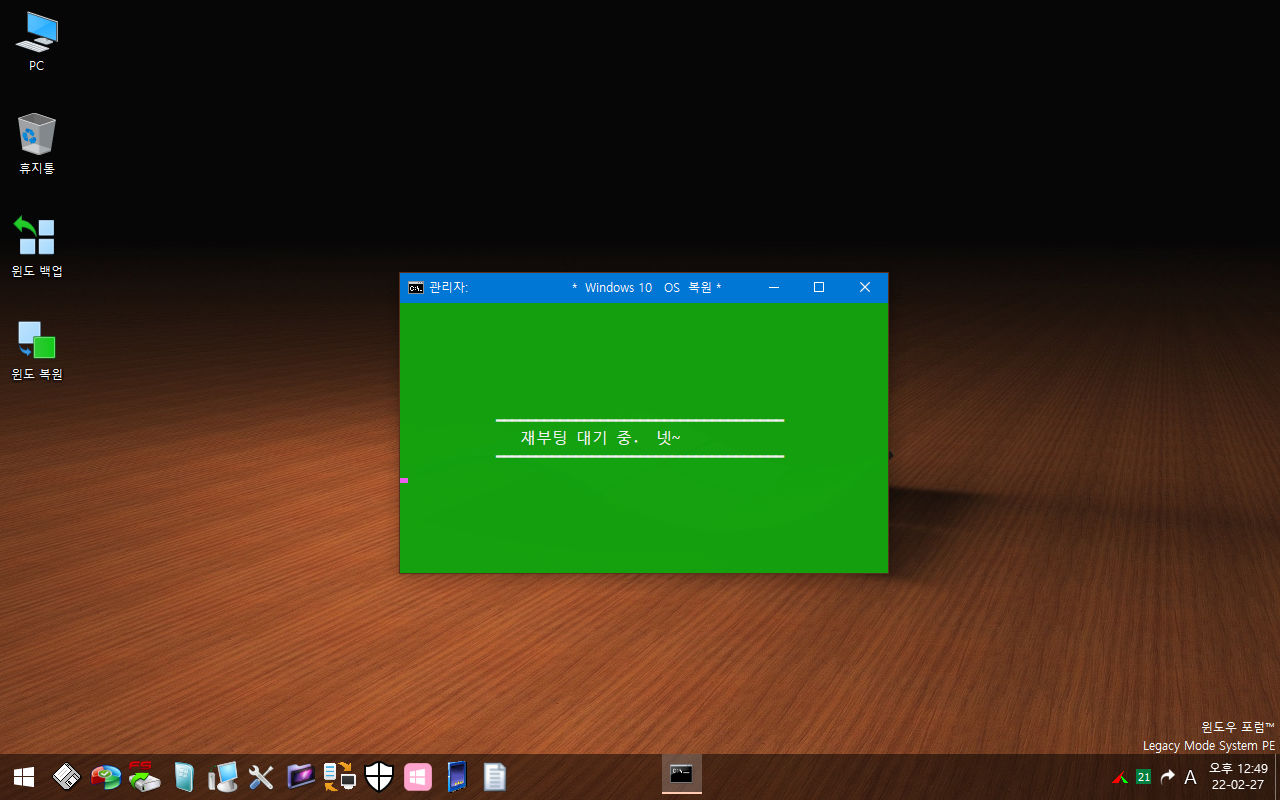Click the cmd icon in window title bar
The height and width of the screenshot is (800, 1280).
(x=416, y=288)
